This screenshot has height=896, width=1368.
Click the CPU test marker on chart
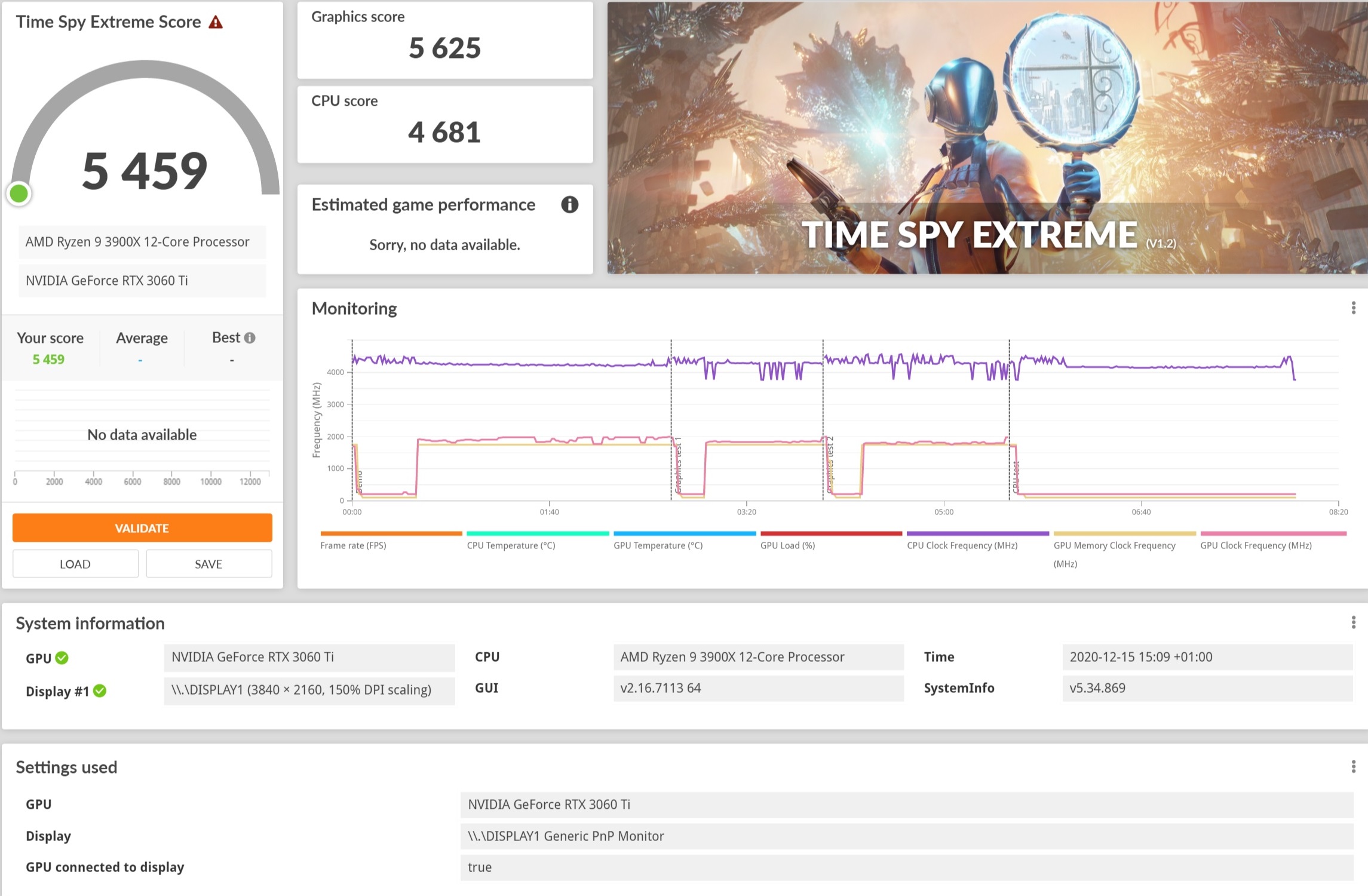coord(1017,477)
